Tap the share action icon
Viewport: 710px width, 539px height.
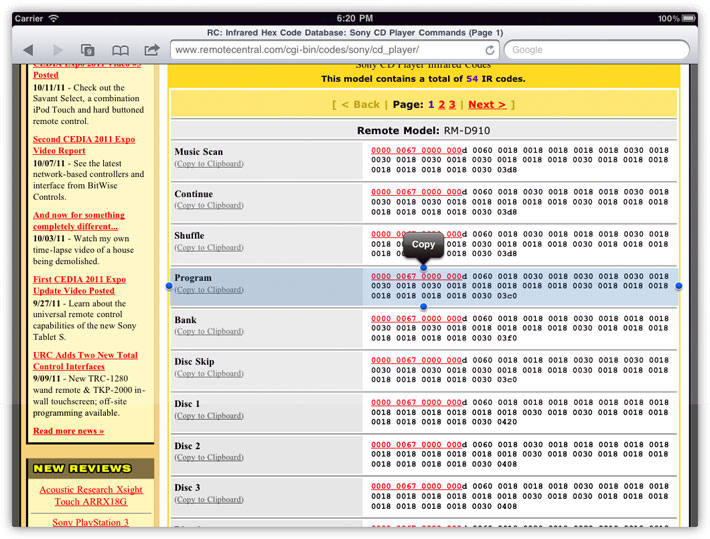tap(152, 49)
